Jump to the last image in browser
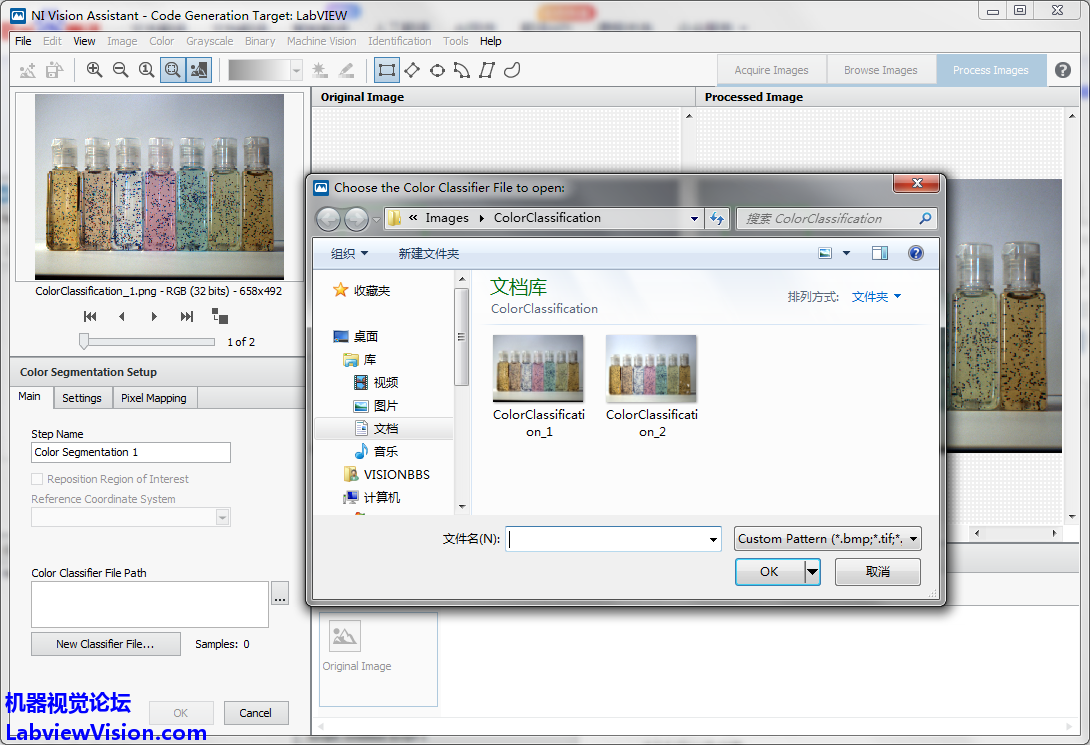 tap(187, 317)
